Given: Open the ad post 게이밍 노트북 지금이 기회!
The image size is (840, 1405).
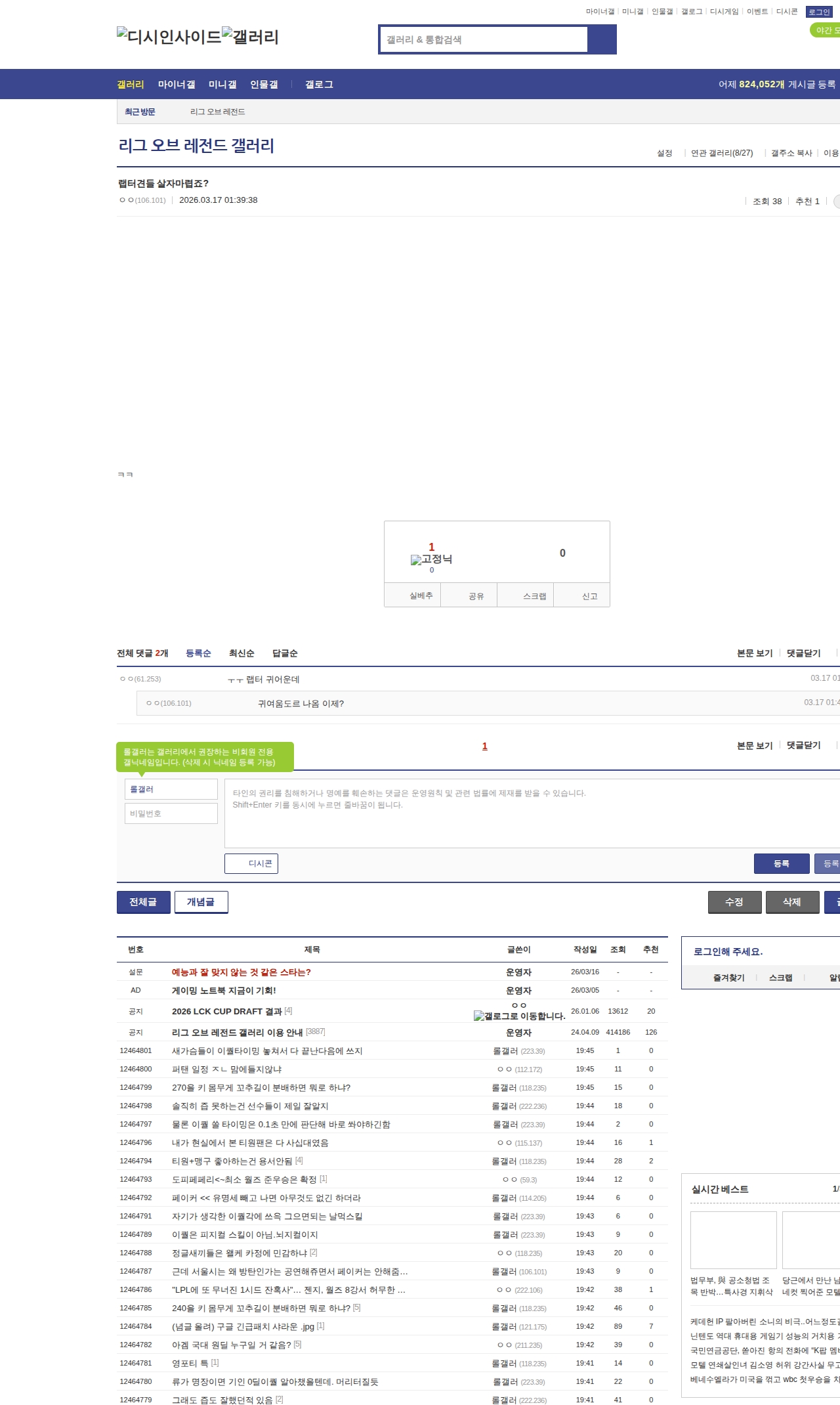Looking at the screenshot, I should pyautogui.click(x=224, y=991).
